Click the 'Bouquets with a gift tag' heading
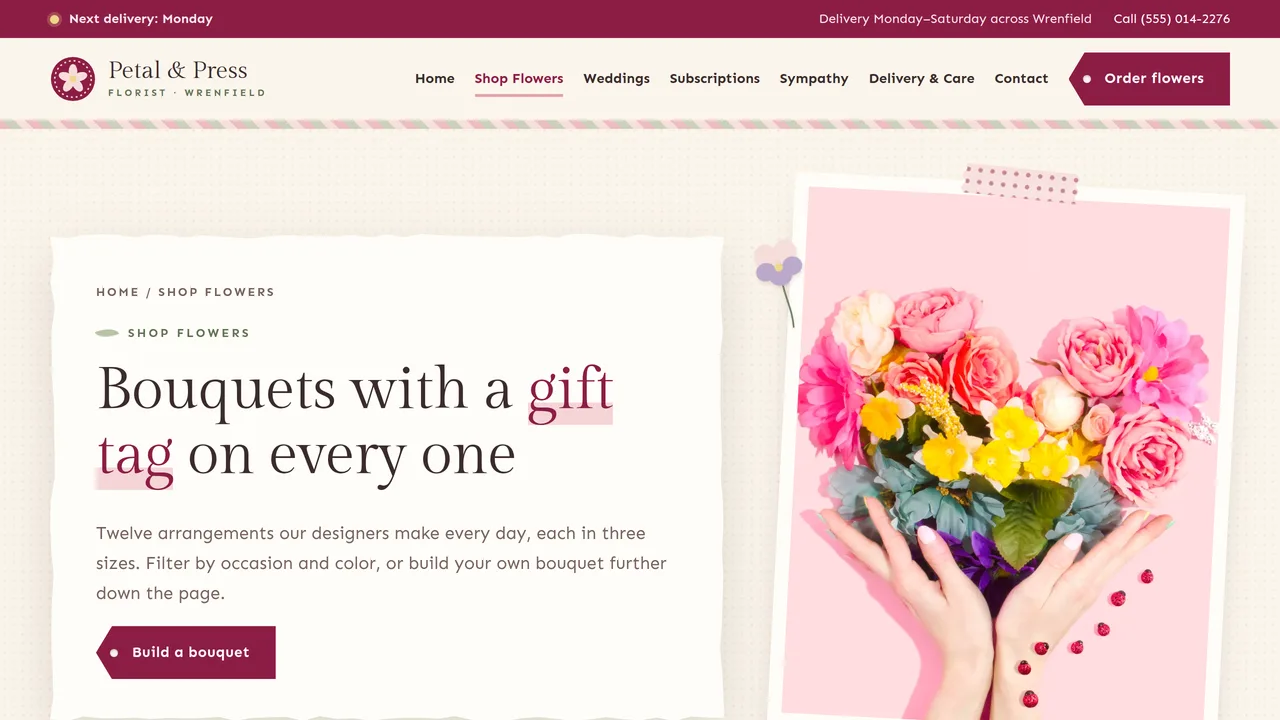1280x720 pixels. pyautogui.click(x=355, y=422)
